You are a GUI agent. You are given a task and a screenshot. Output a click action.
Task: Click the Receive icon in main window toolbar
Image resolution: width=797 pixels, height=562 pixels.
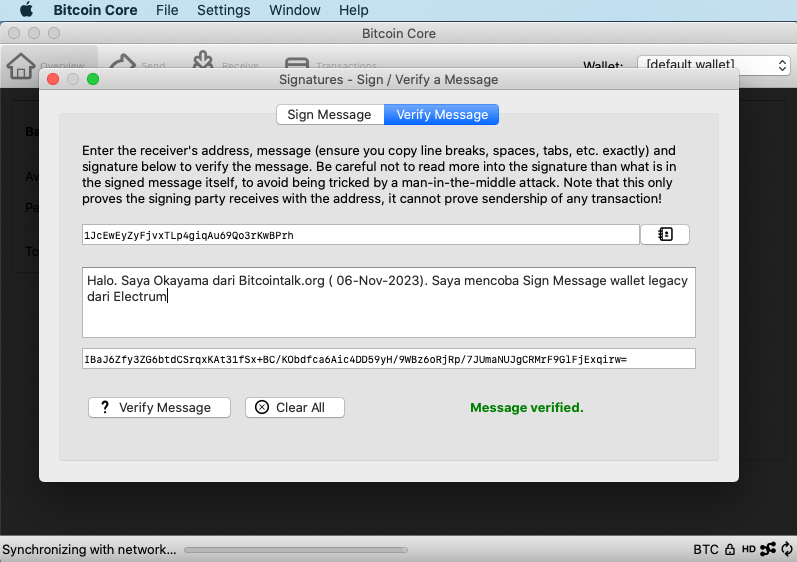(x=203, y=59)
